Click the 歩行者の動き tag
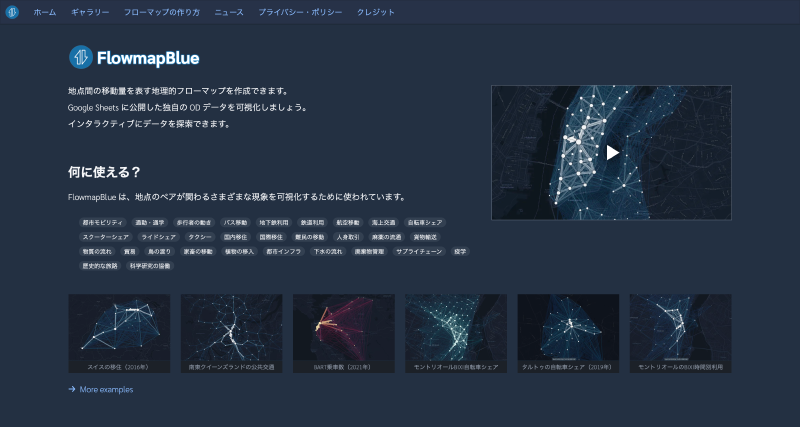 coord(194,222)
